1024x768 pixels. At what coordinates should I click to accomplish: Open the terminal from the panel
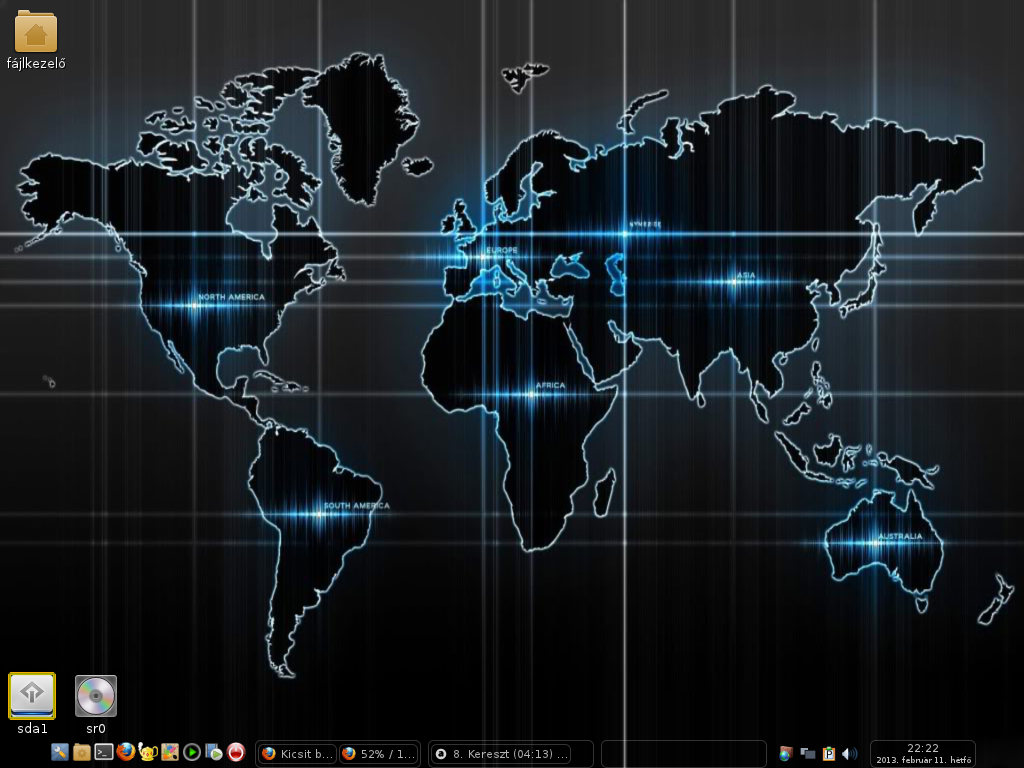[x=104, y=752]
